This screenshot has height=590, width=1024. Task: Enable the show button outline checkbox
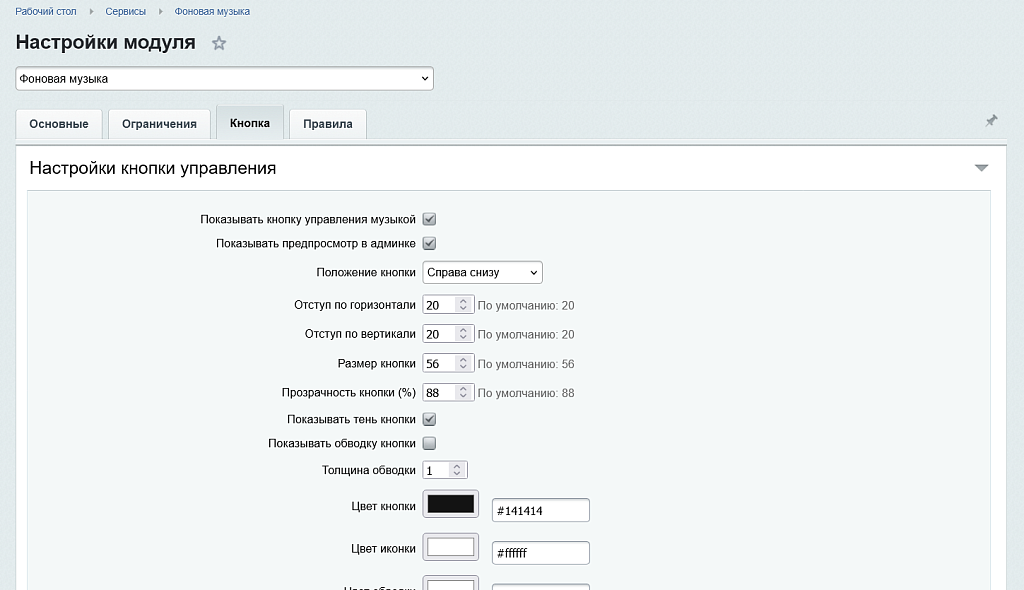tap(429, 443)
